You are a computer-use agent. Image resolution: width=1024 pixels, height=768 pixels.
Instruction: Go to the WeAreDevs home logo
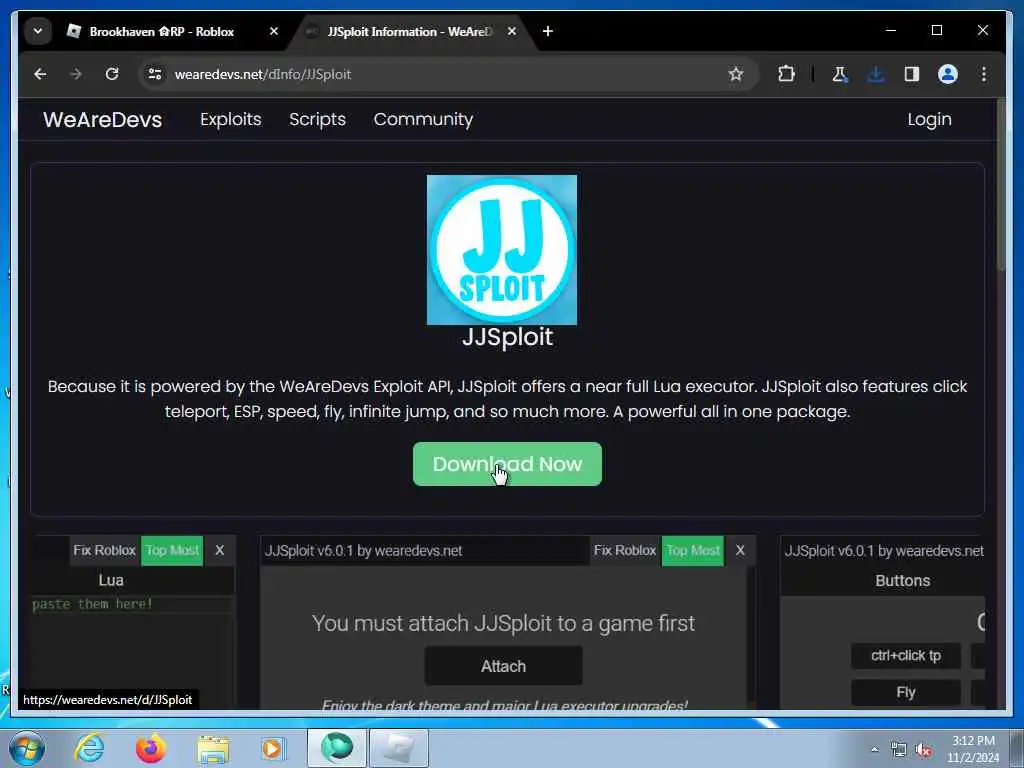pos(103,120)
